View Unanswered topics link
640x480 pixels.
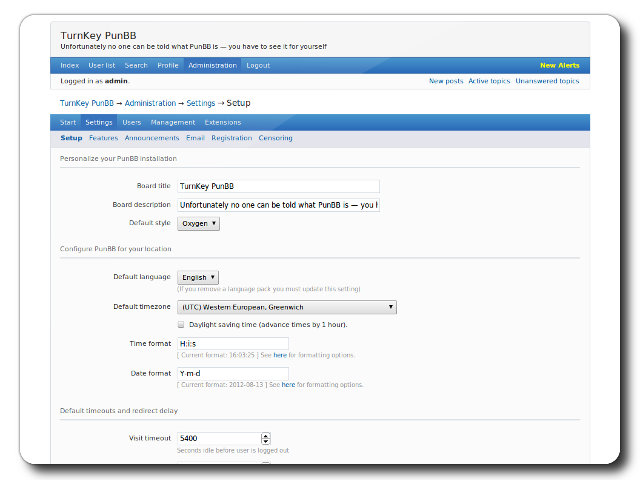click(547, 81)
